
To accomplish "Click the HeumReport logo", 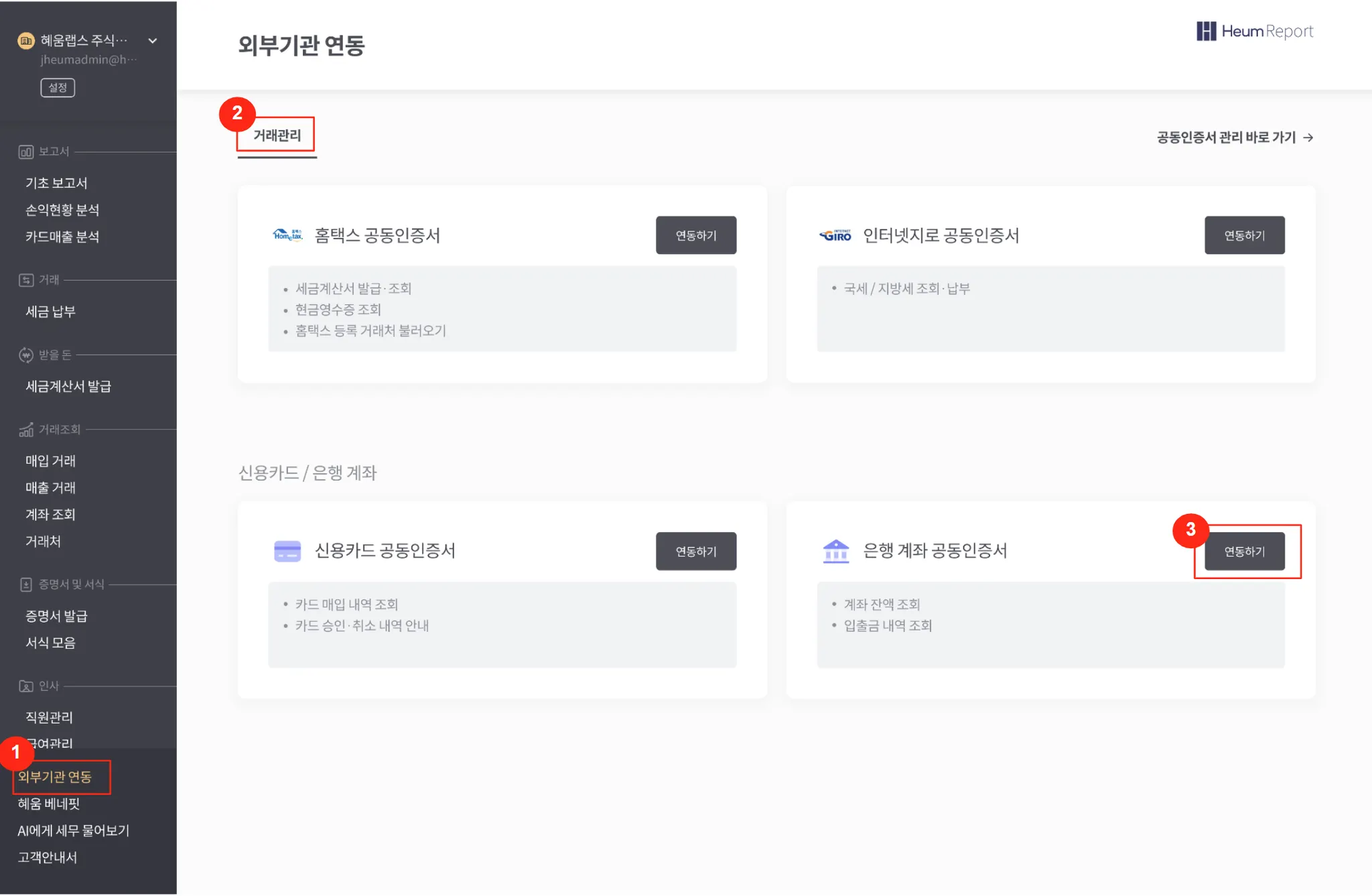I will tap(1254, 31).
